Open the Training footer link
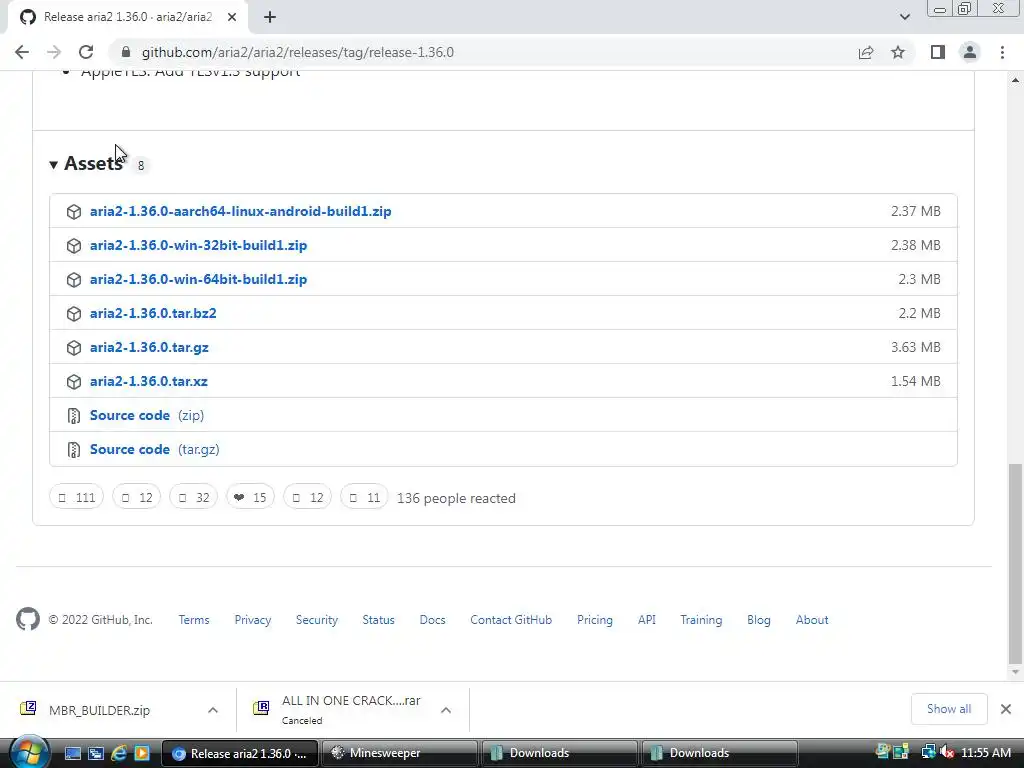Image resolution: width=1024 pixels, height=768 pixels. click(701, 620)
